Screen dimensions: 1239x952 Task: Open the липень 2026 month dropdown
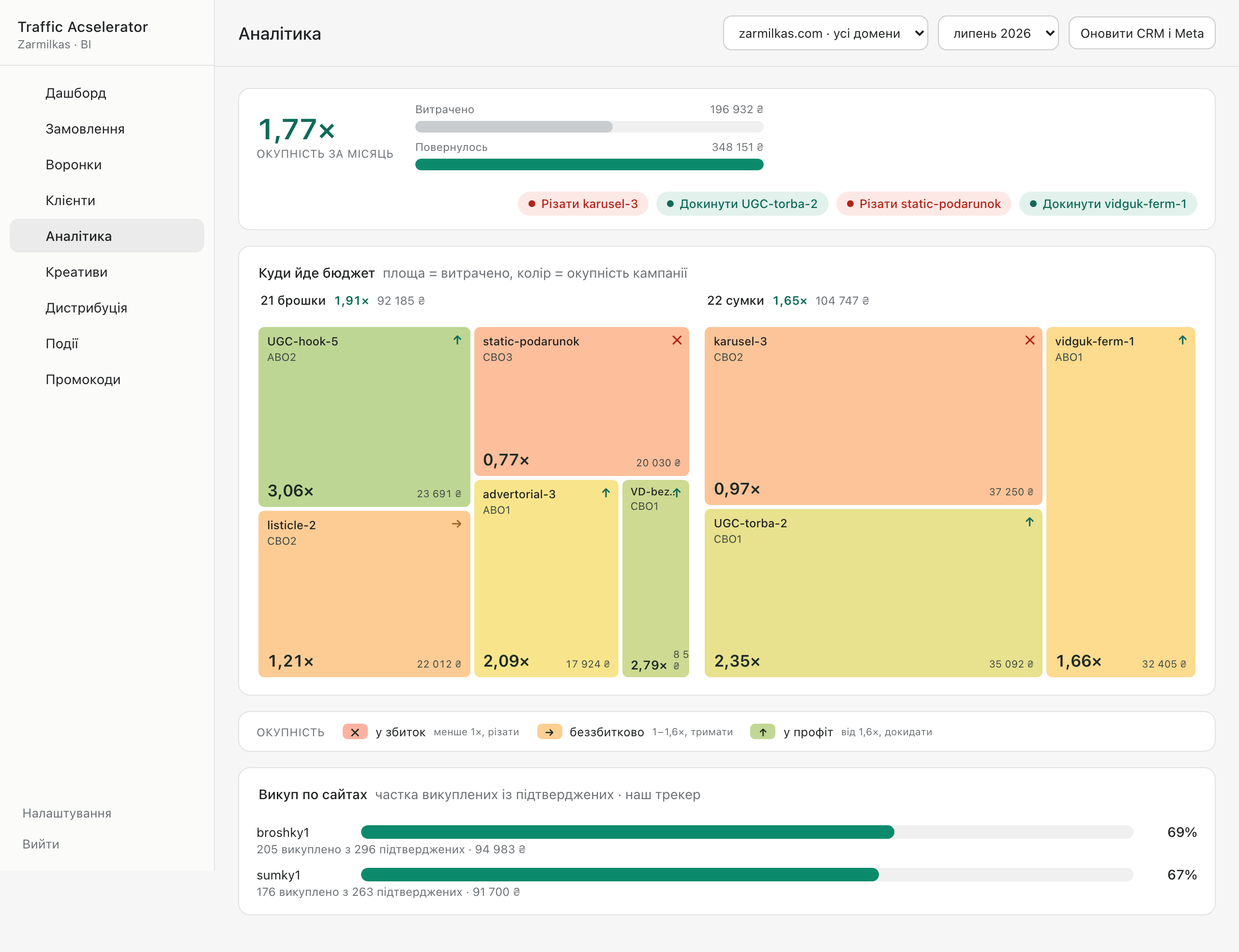pos(998,33)
